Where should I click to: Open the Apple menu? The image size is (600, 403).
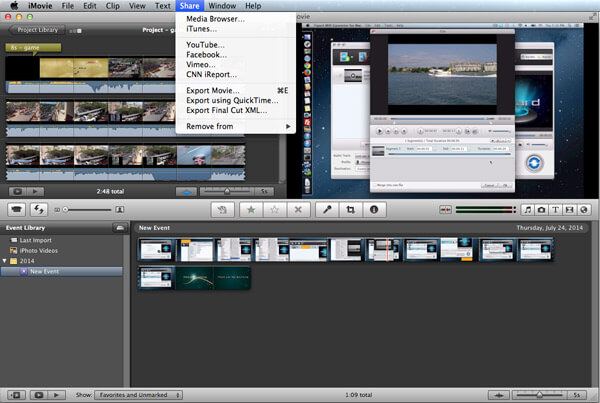click(14, 6)
